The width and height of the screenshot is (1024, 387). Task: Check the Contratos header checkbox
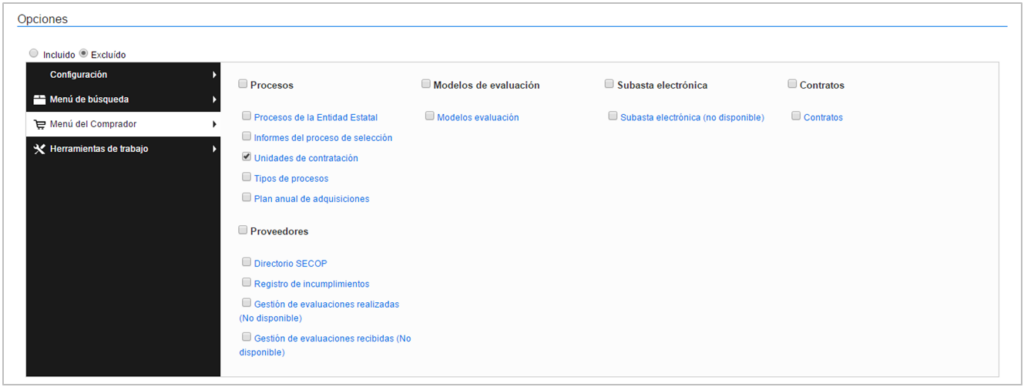click(792, 84)
